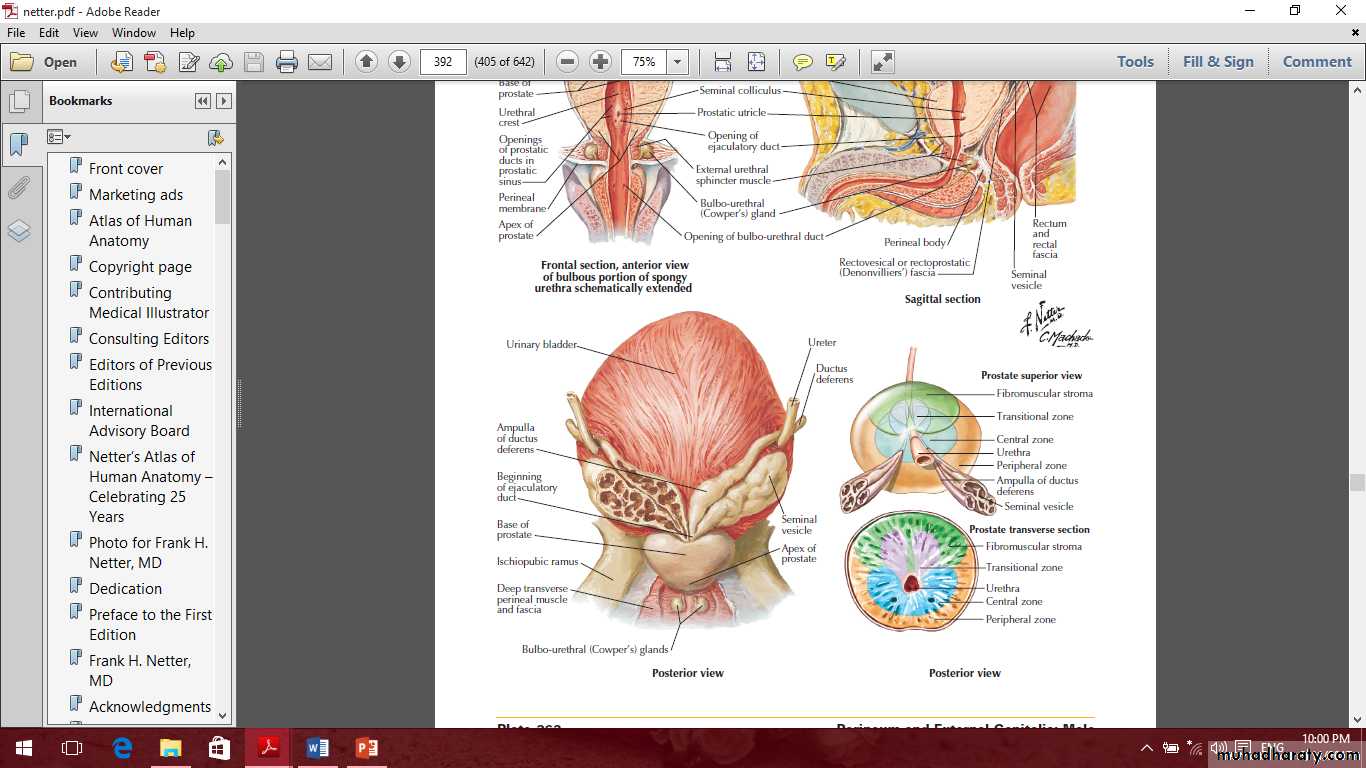Open the Attachments paperclip panel
Viewport: 1366px width, 768px height.
point(19,188)
